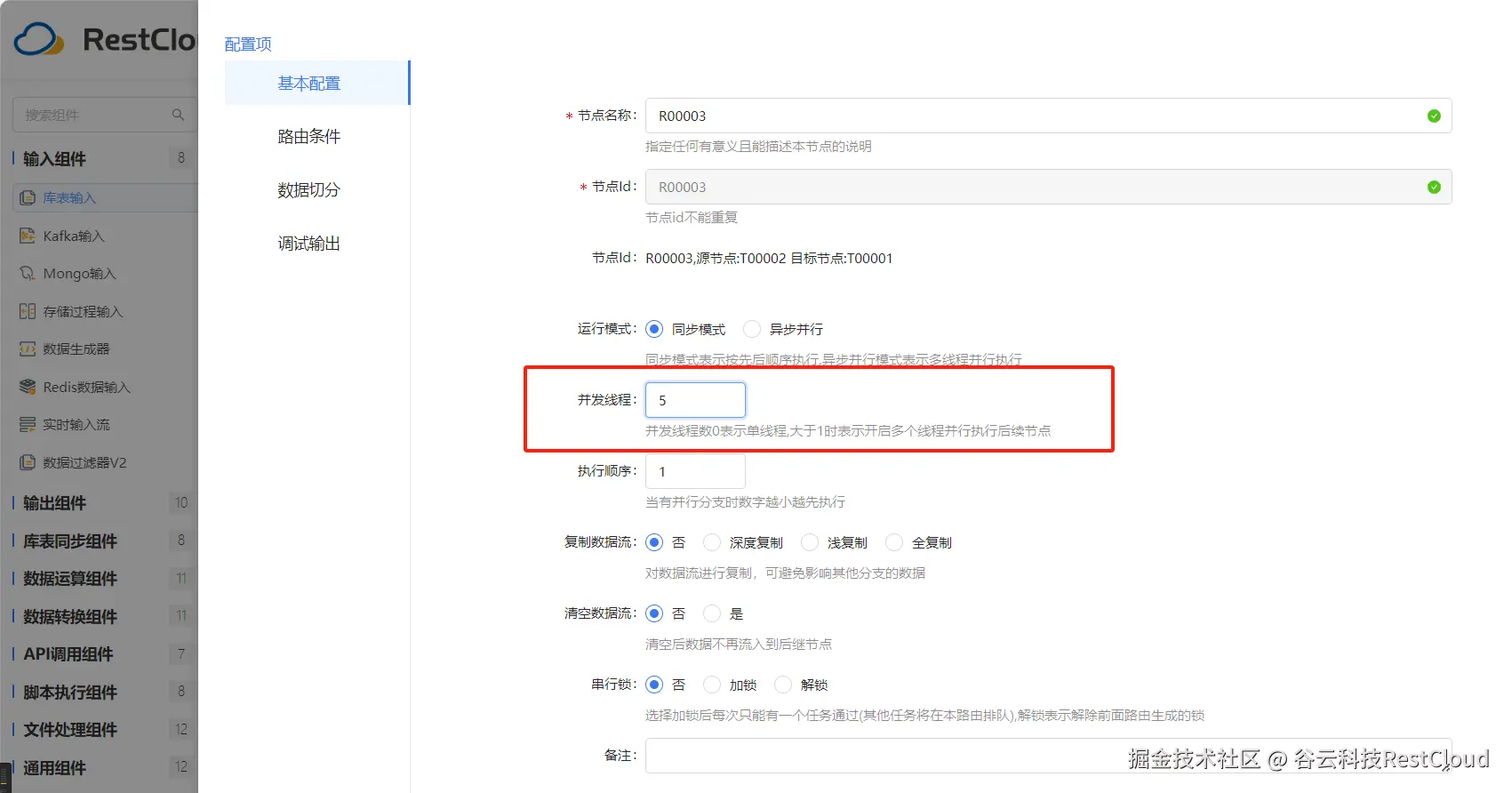The image size is (1512, 793).
Task: Click the disabled 节点Id input field
Action: [x=1049, y=187]
